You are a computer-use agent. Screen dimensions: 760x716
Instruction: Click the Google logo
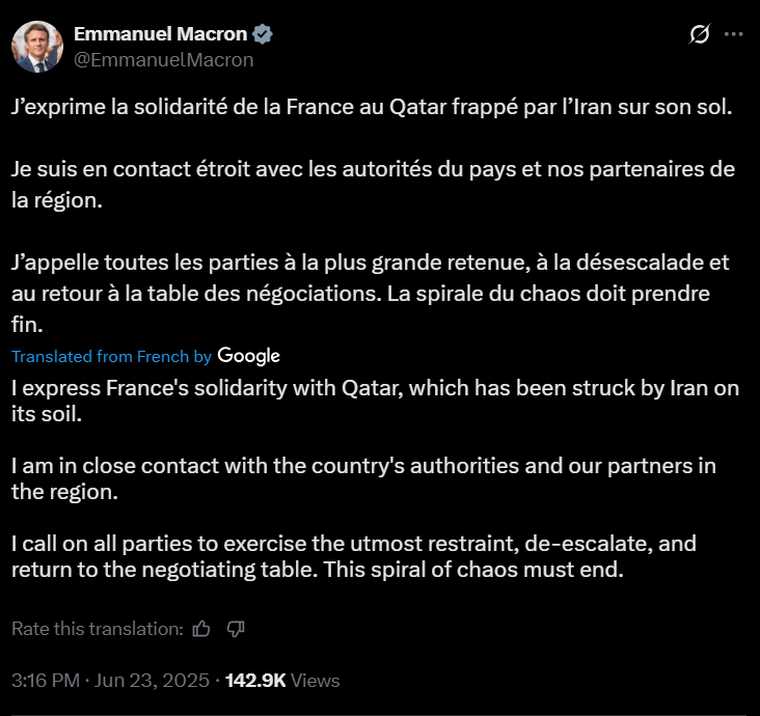(249, 356)
